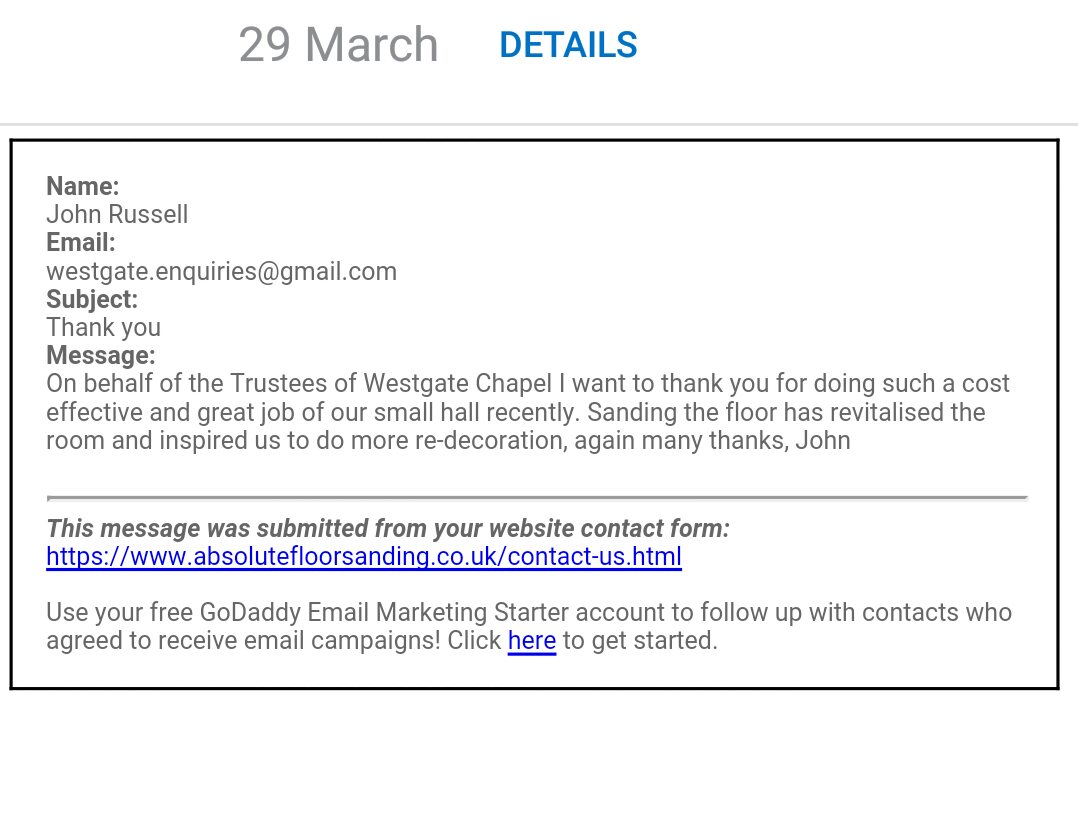The width and height of the screenshot is (1078, 828).
Task: Click the line ending 'many thanks, John'
Action: [x=448, y=441]
